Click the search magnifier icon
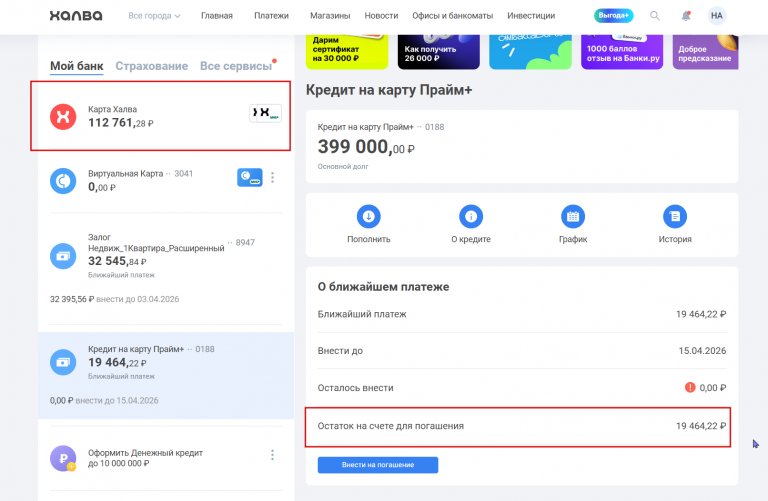 pos(655,16)
